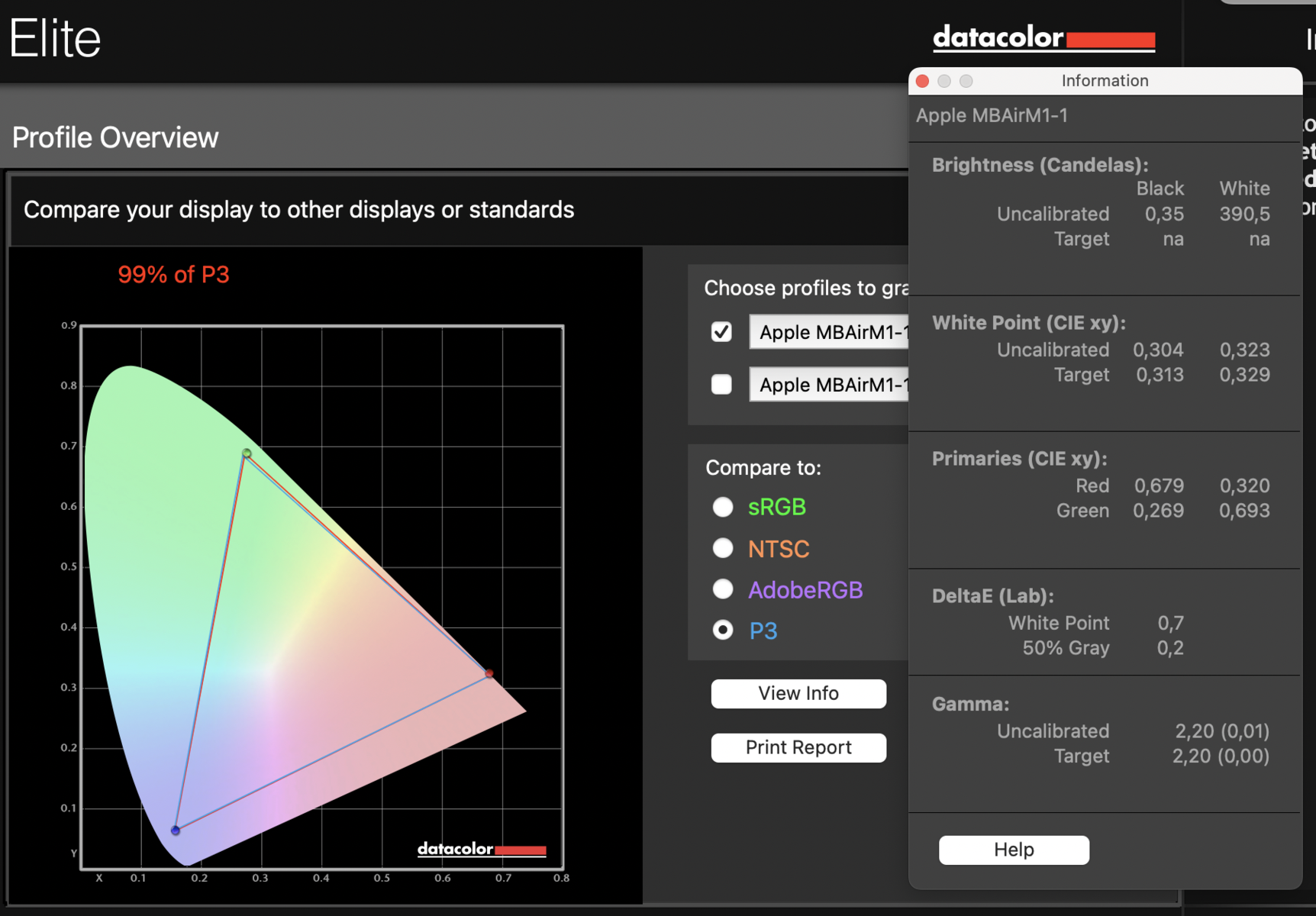1316x916 pixels.
Task: Switch comparison to AdobeRGB
Action: (x=723, y=589)
